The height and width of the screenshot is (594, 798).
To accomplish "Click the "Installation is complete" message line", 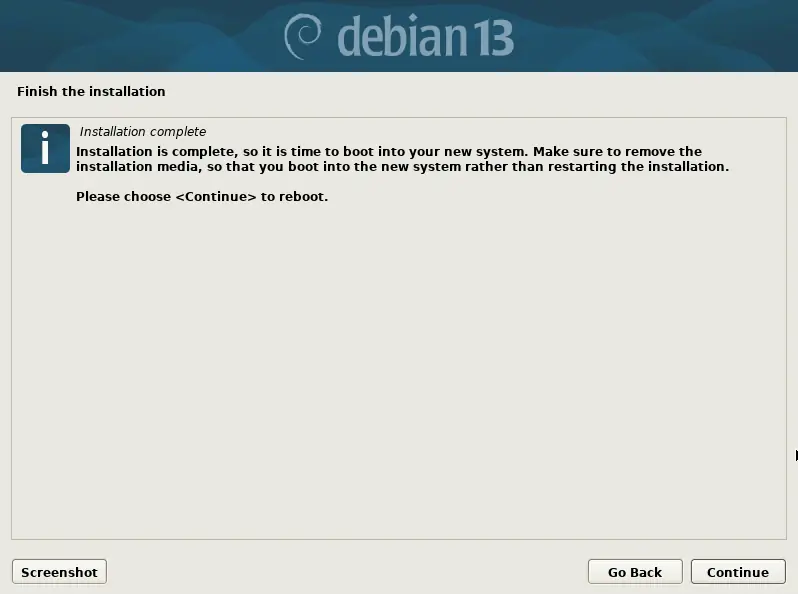I will coord(389,152).
